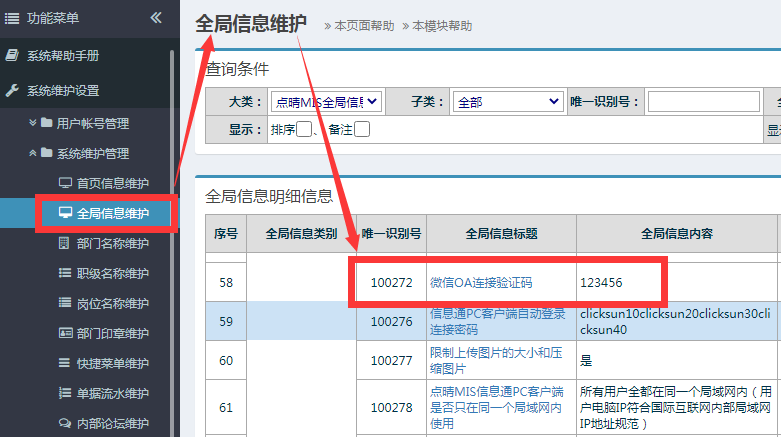Click the book icon beside 系统帮助手册
781x437 pixels.
[13, 55]
